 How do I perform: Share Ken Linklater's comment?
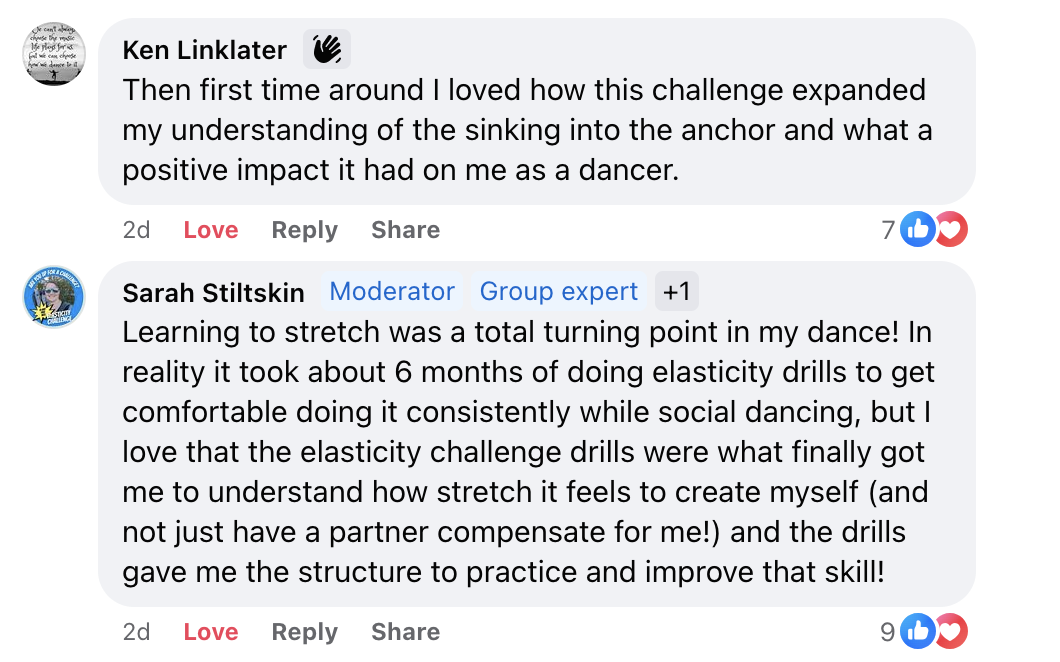click(406, 230)
